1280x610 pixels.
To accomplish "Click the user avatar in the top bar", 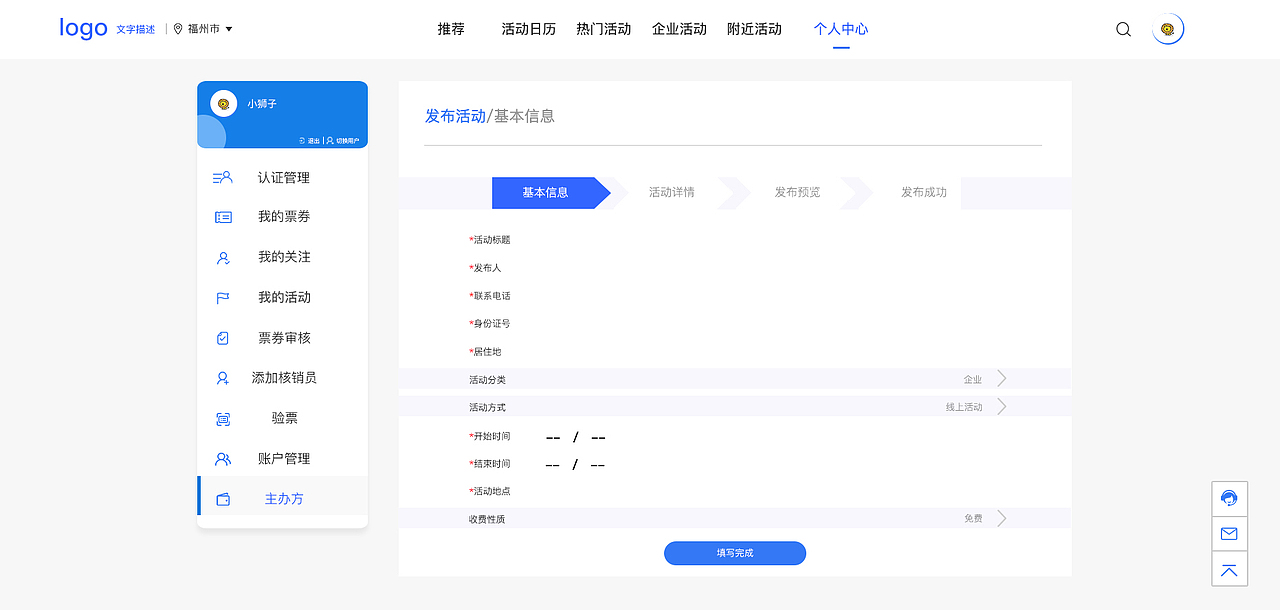I will [1167, 29].
